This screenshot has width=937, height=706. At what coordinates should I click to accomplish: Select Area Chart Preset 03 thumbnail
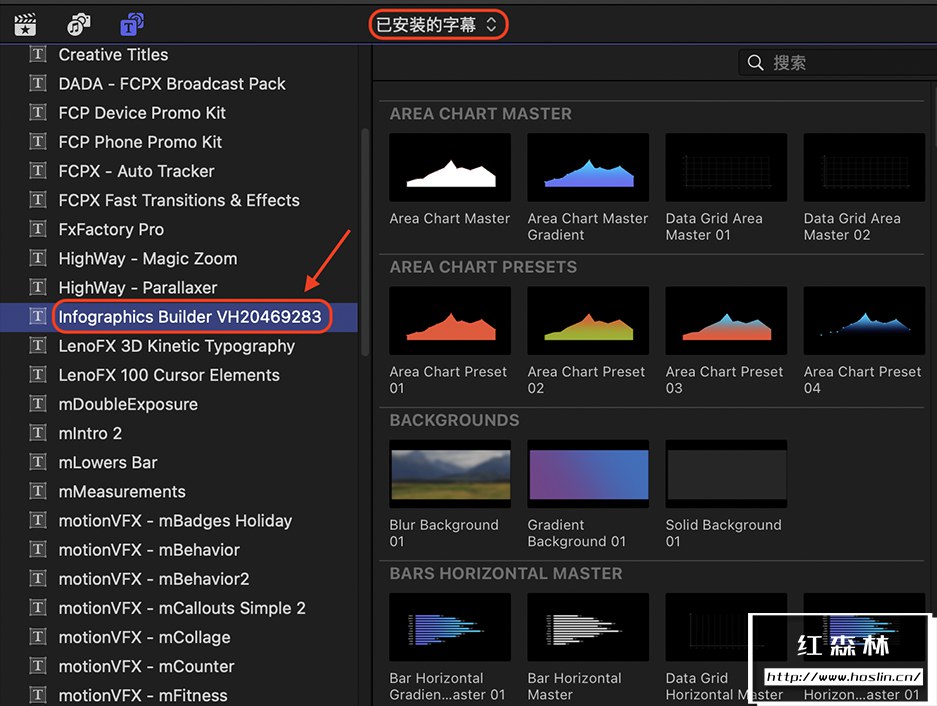[725, 321]
